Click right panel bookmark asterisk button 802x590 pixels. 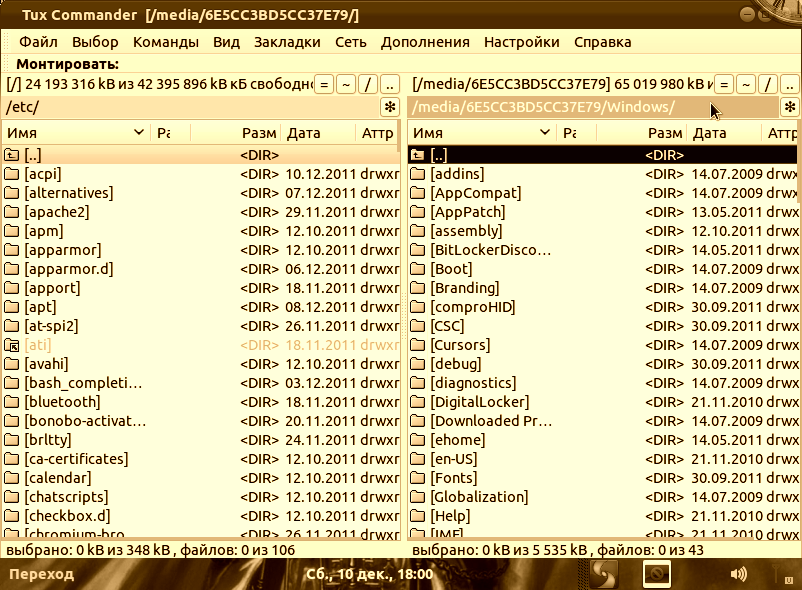tap(790, 107)
